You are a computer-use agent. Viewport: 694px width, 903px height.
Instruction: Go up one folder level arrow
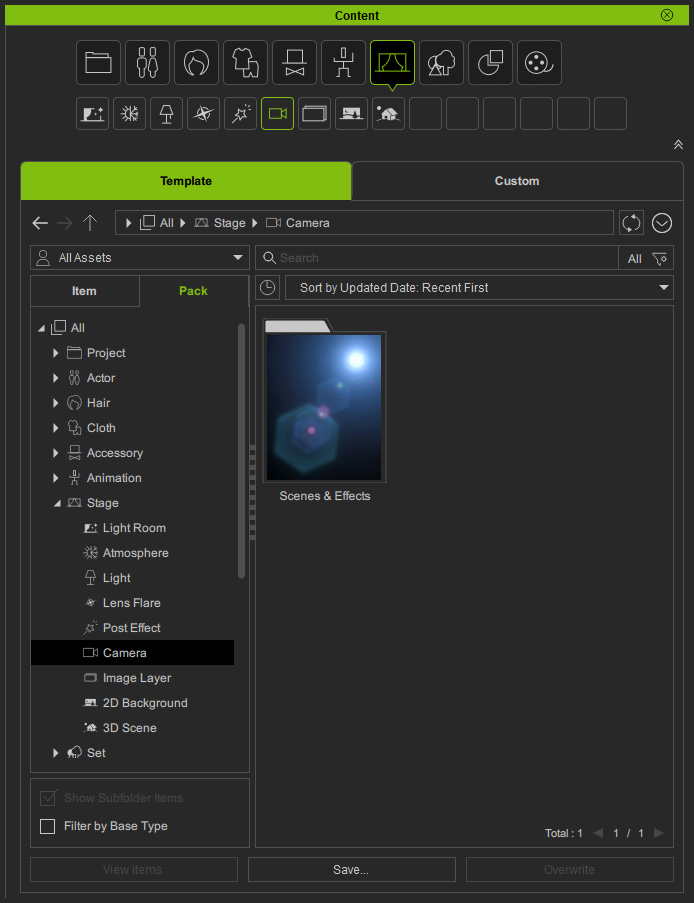point(90,223)
